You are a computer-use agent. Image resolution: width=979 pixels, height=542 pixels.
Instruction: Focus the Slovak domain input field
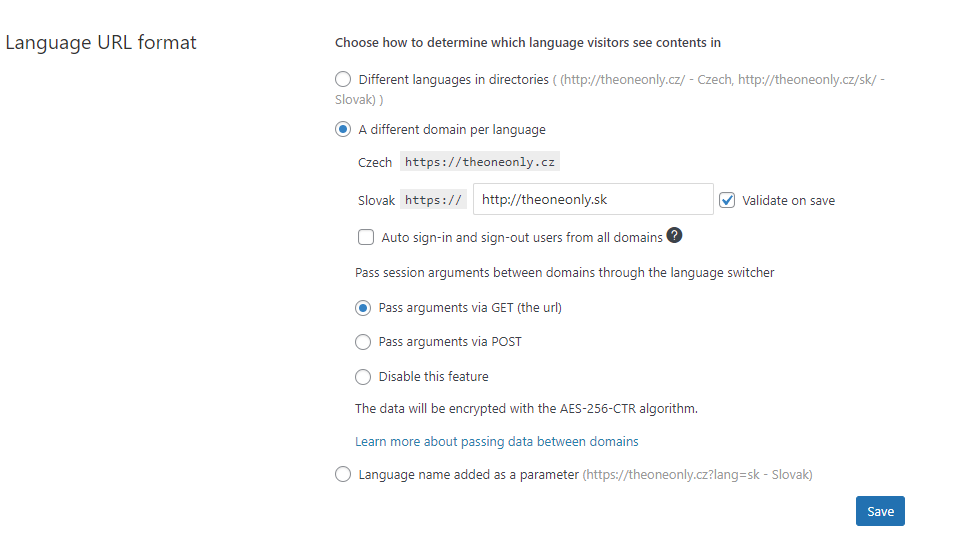point(593,199)
